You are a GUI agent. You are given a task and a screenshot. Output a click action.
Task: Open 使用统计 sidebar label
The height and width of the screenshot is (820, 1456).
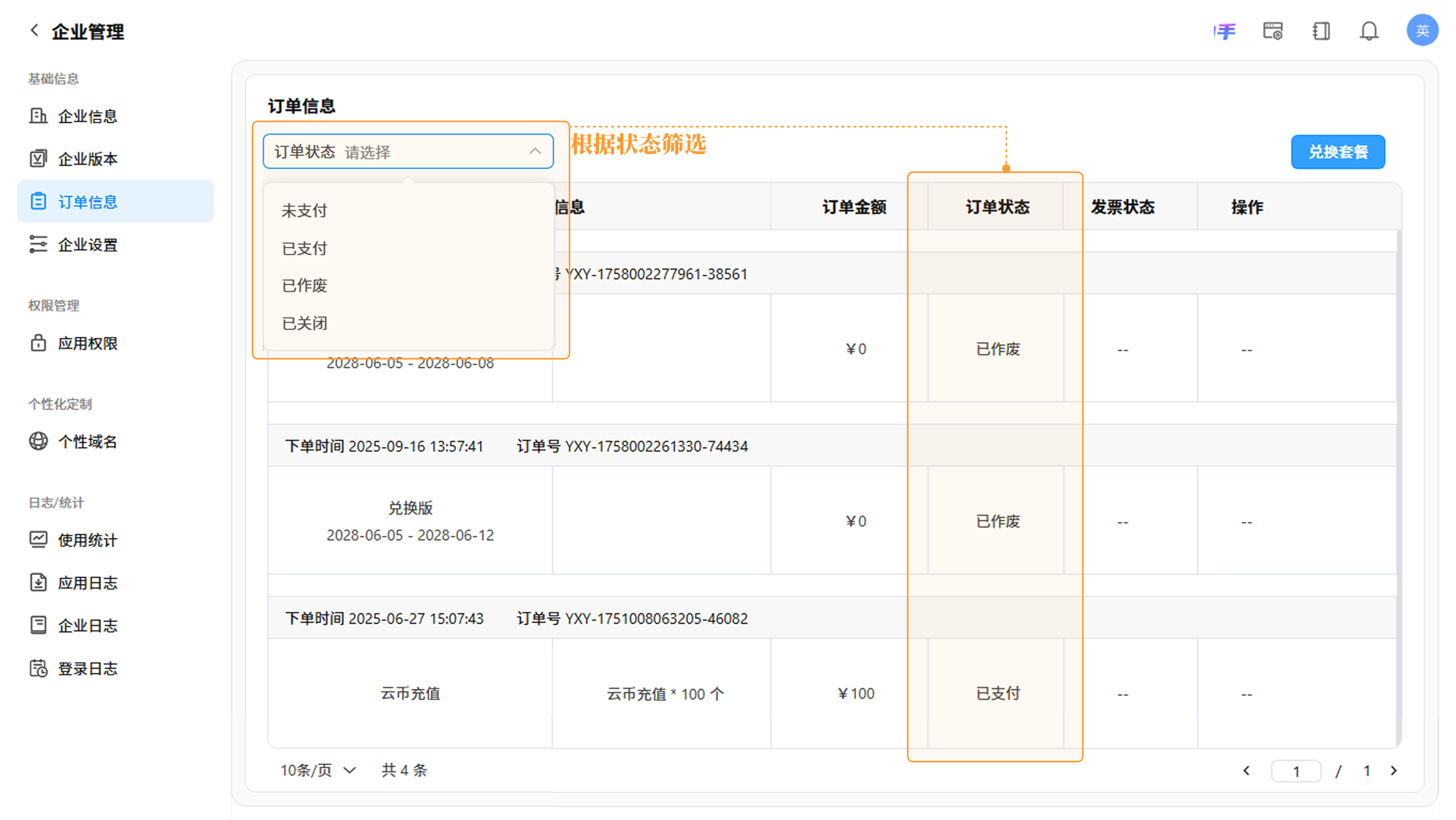88,540
